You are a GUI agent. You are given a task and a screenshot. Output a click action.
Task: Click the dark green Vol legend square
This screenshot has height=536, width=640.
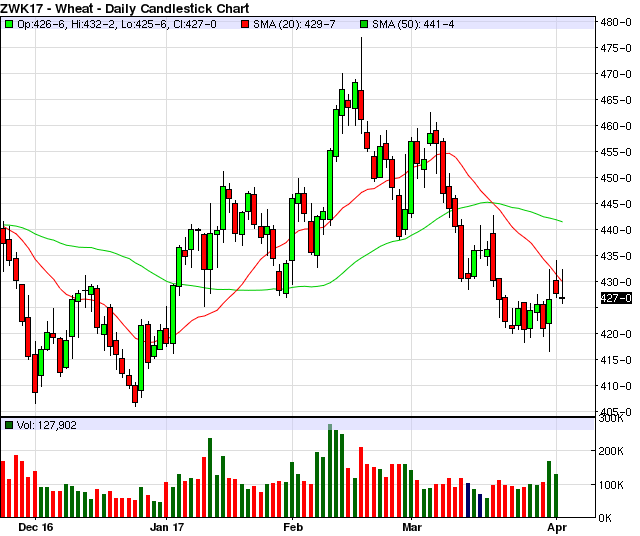pyautogui.click(x=9, y=425)
